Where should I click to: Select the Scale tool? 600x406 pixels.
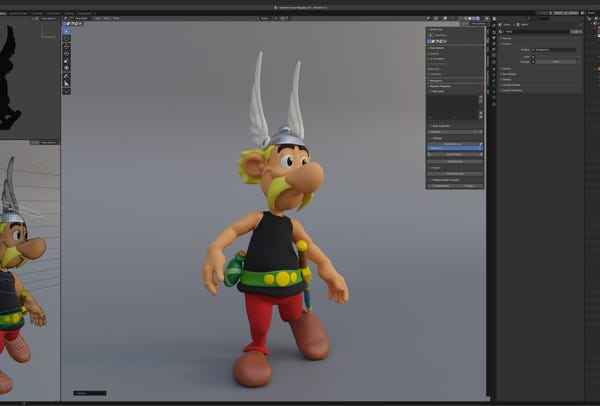pyautogui.click(x=67, y=61)
